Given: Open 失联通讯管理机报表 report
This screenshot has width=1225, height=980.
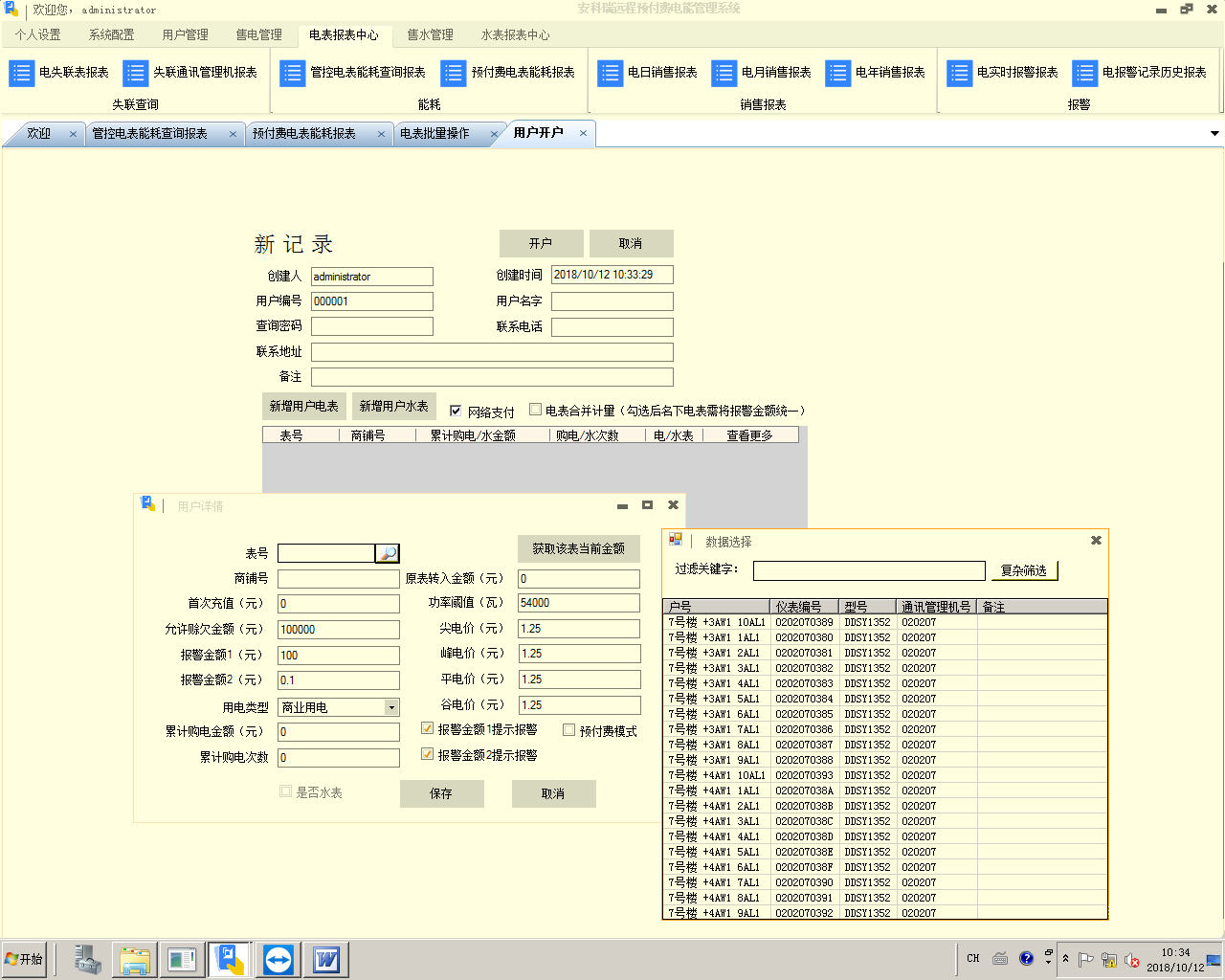Looking at the screenshot, I should [x=190, y=73].
